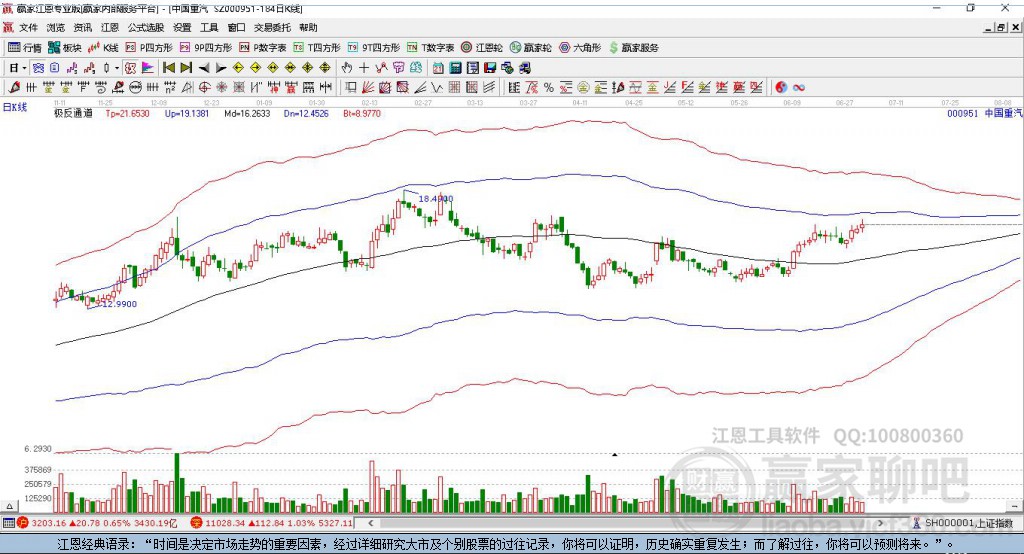Click the horizontal scrollbar right arrow
The image size is (1024, 554).
pyautogui.click(x=880, y=523)
